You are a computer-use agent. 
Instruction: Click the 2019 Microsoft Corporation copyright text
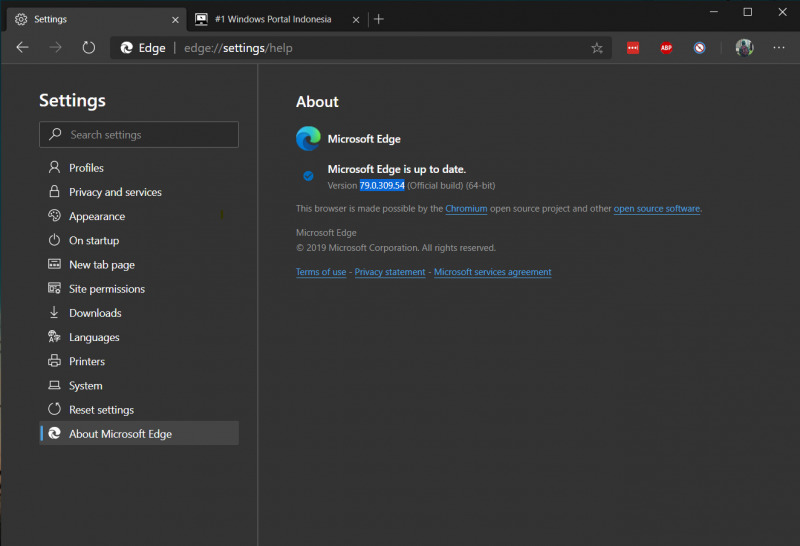click(396, 248)
